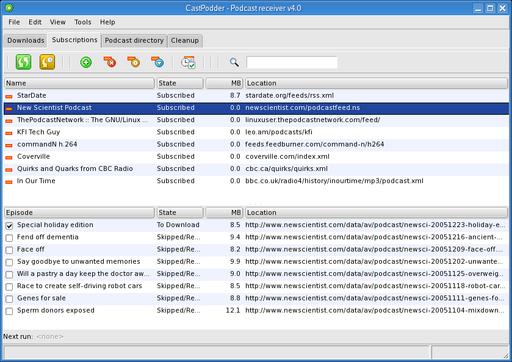
Task: Click the magnifying glass search icon
Action: (234, 62)
